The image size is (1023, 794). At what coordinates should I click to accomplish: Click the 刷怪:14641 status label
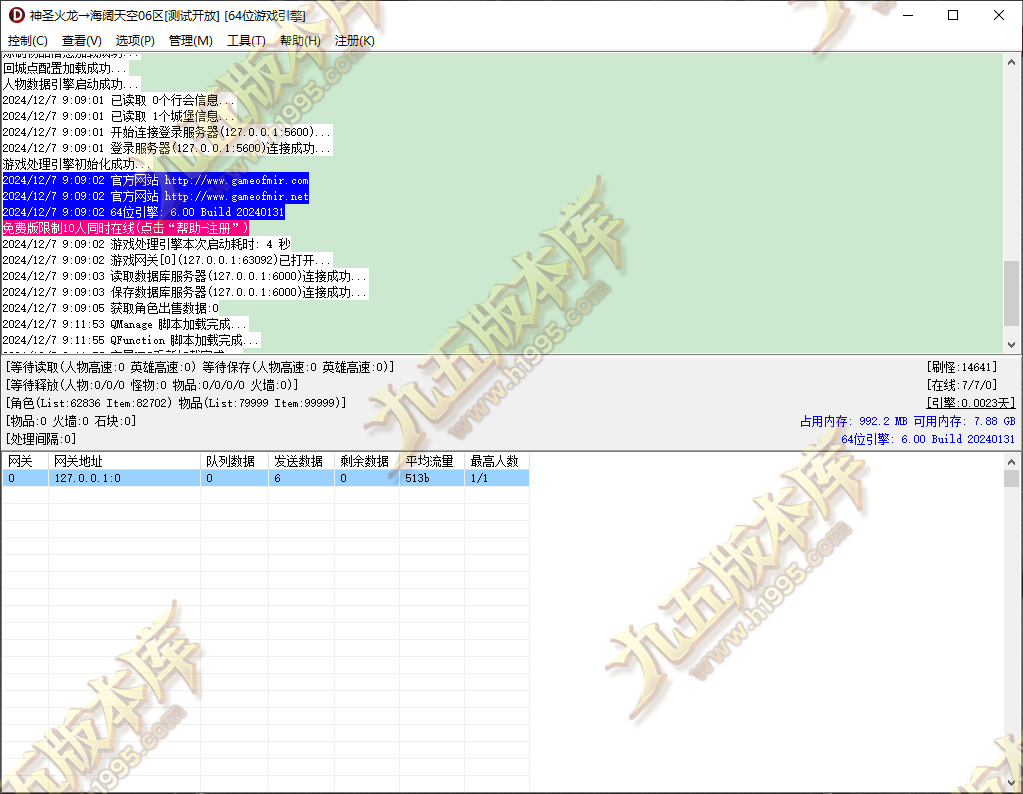[962, 367]
